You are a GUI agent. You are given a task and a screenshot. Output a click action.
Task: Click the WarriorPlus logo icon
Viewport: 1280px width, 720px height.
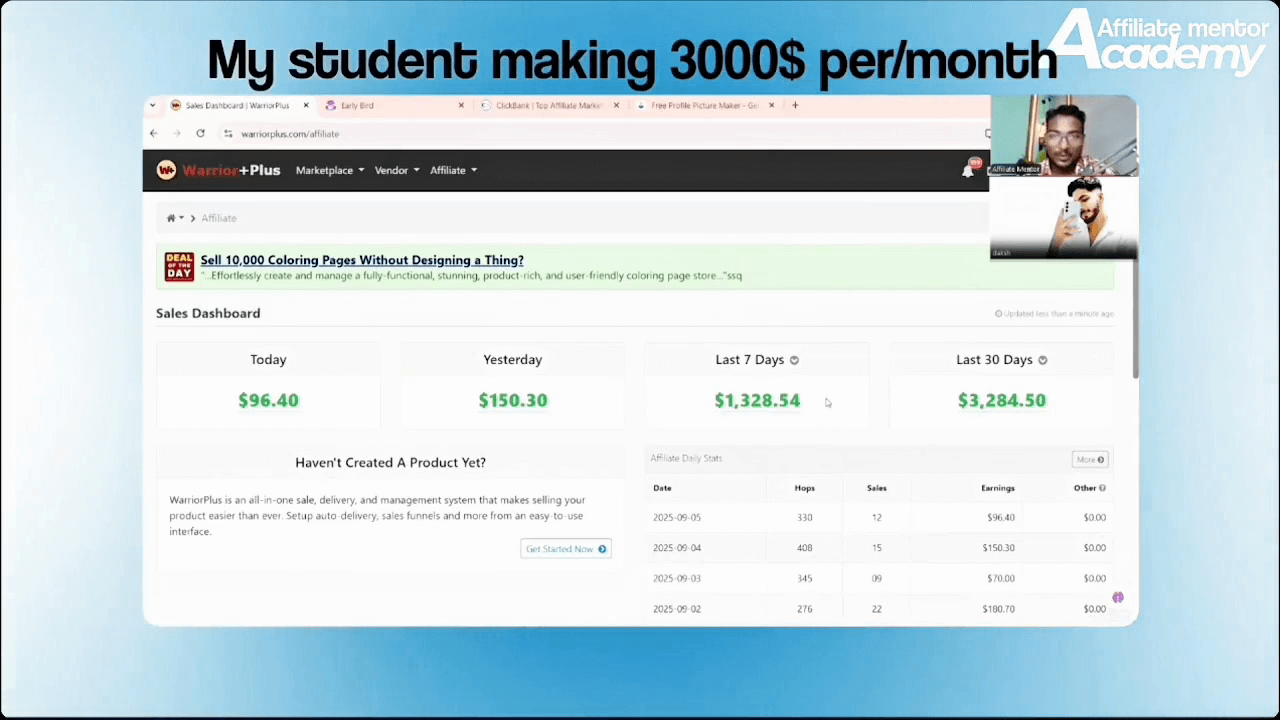tap(166, 170)
